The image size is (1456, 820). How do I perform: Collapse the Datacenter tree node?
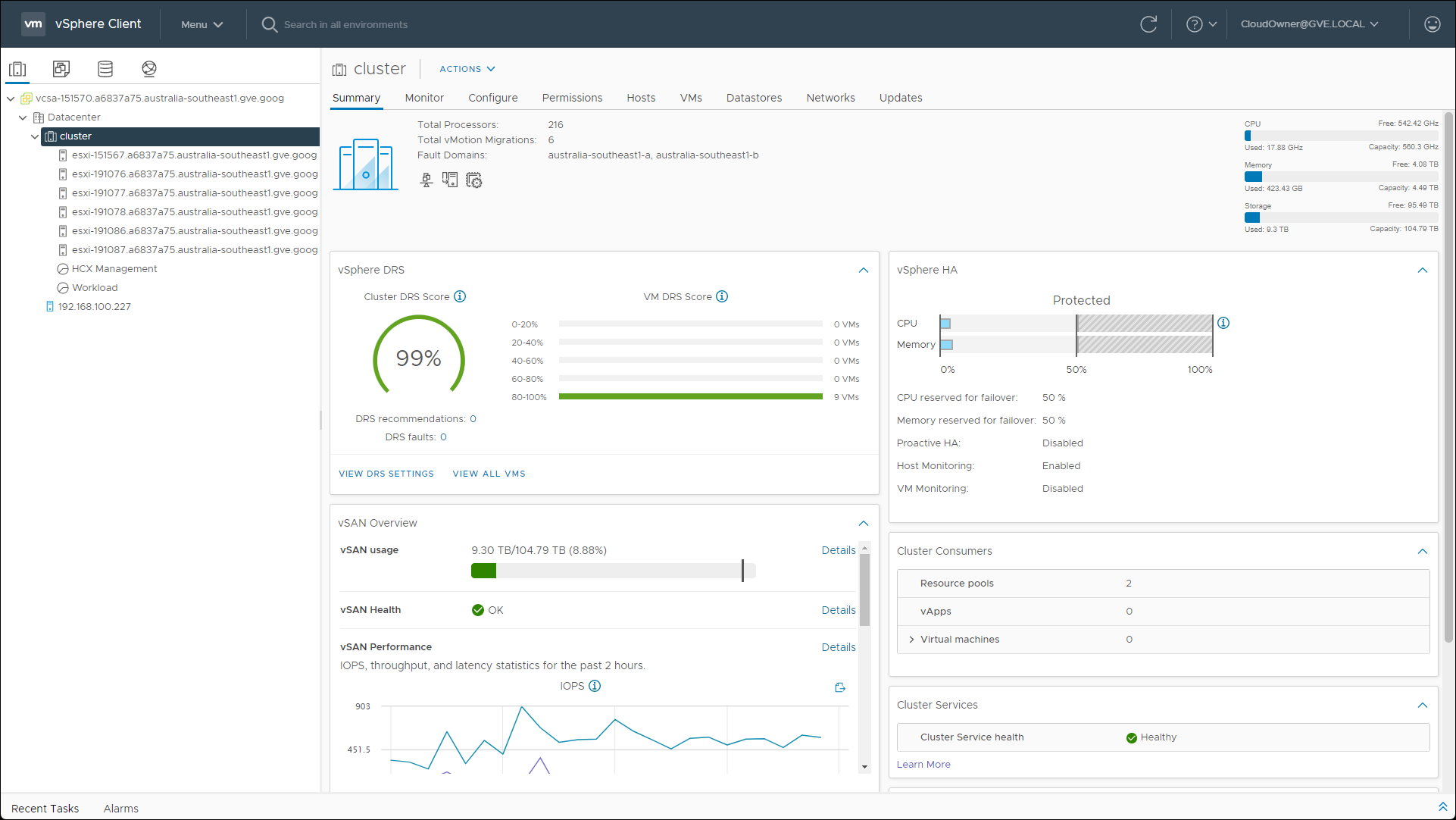(23, 117)
